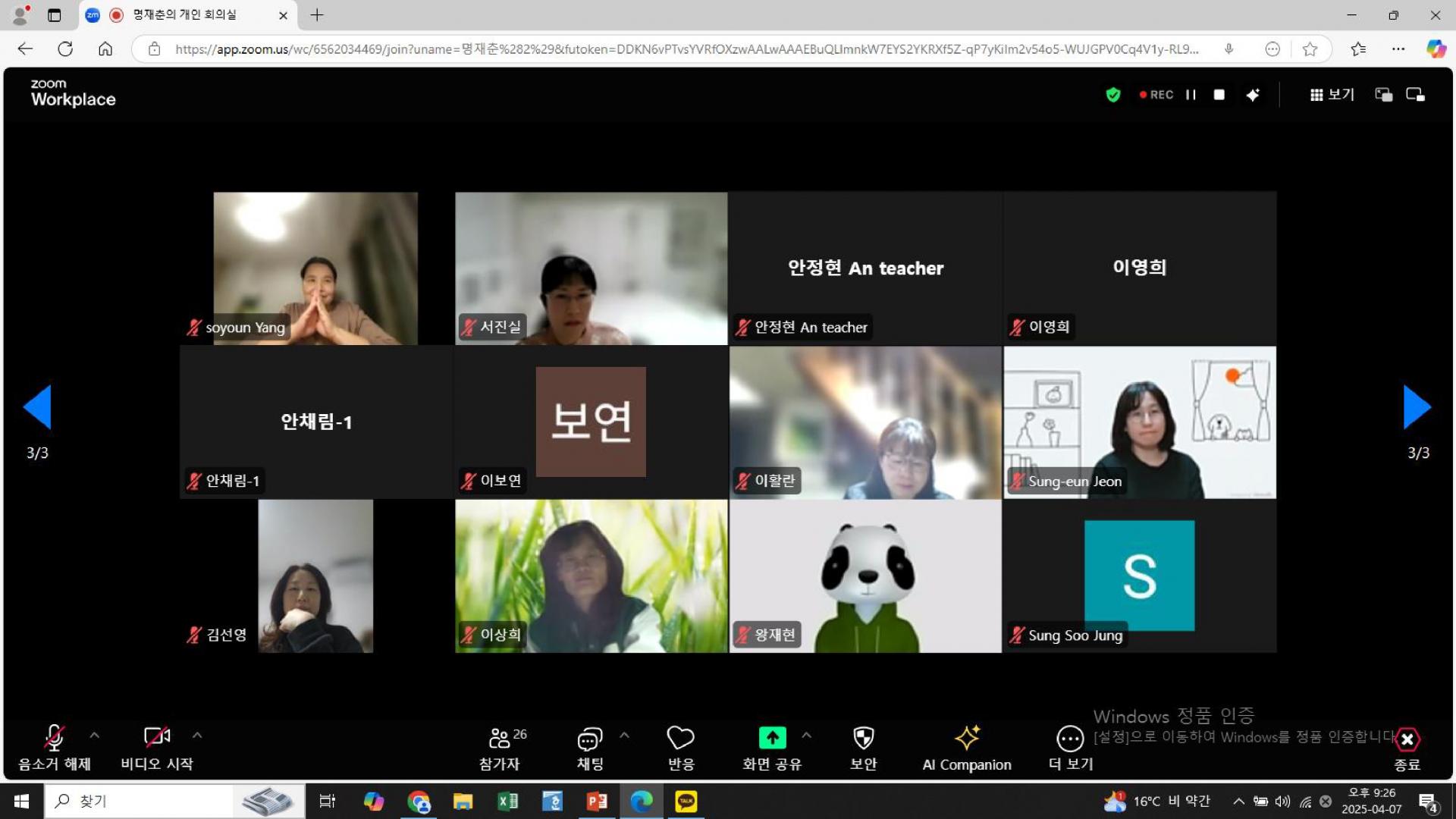Select soyoun Yang video tile

tap(315, 268)
